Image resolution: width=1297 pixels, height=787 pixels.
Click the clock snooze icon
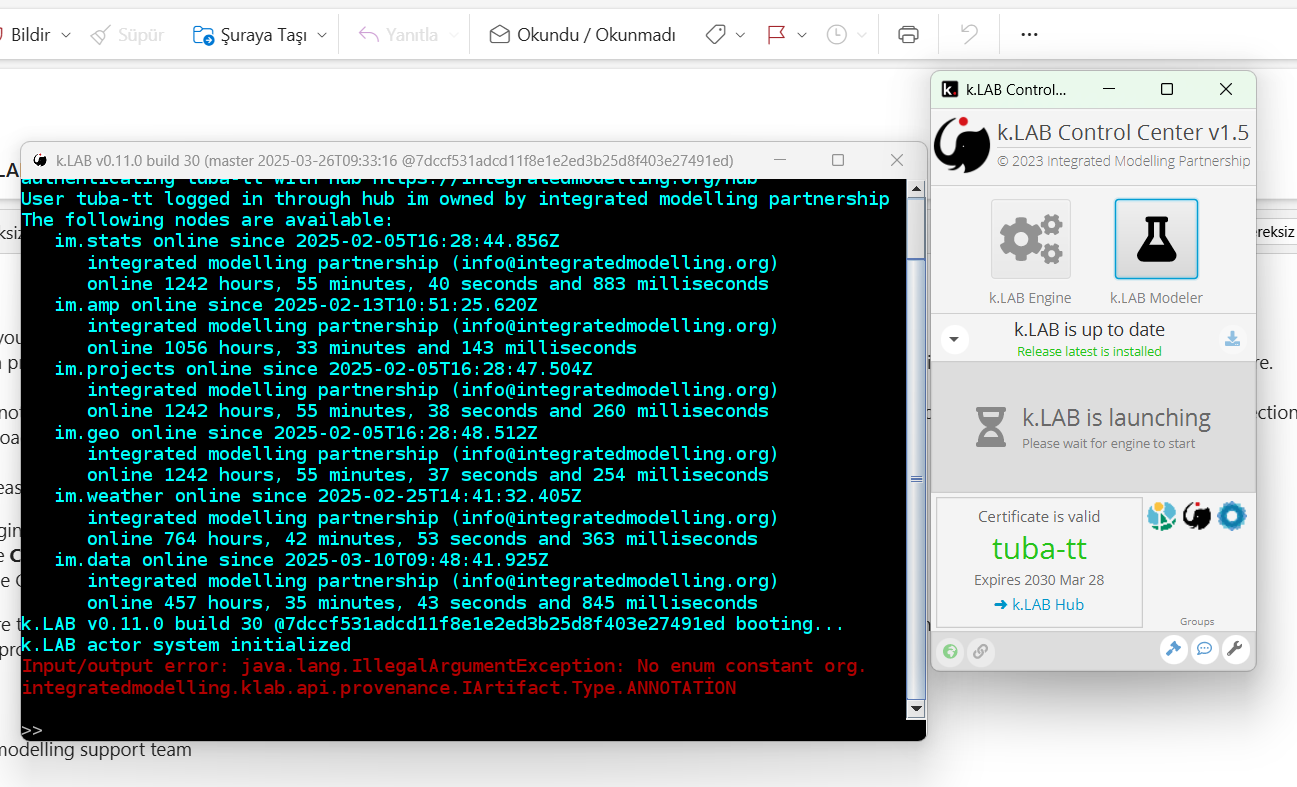(837, 35)
